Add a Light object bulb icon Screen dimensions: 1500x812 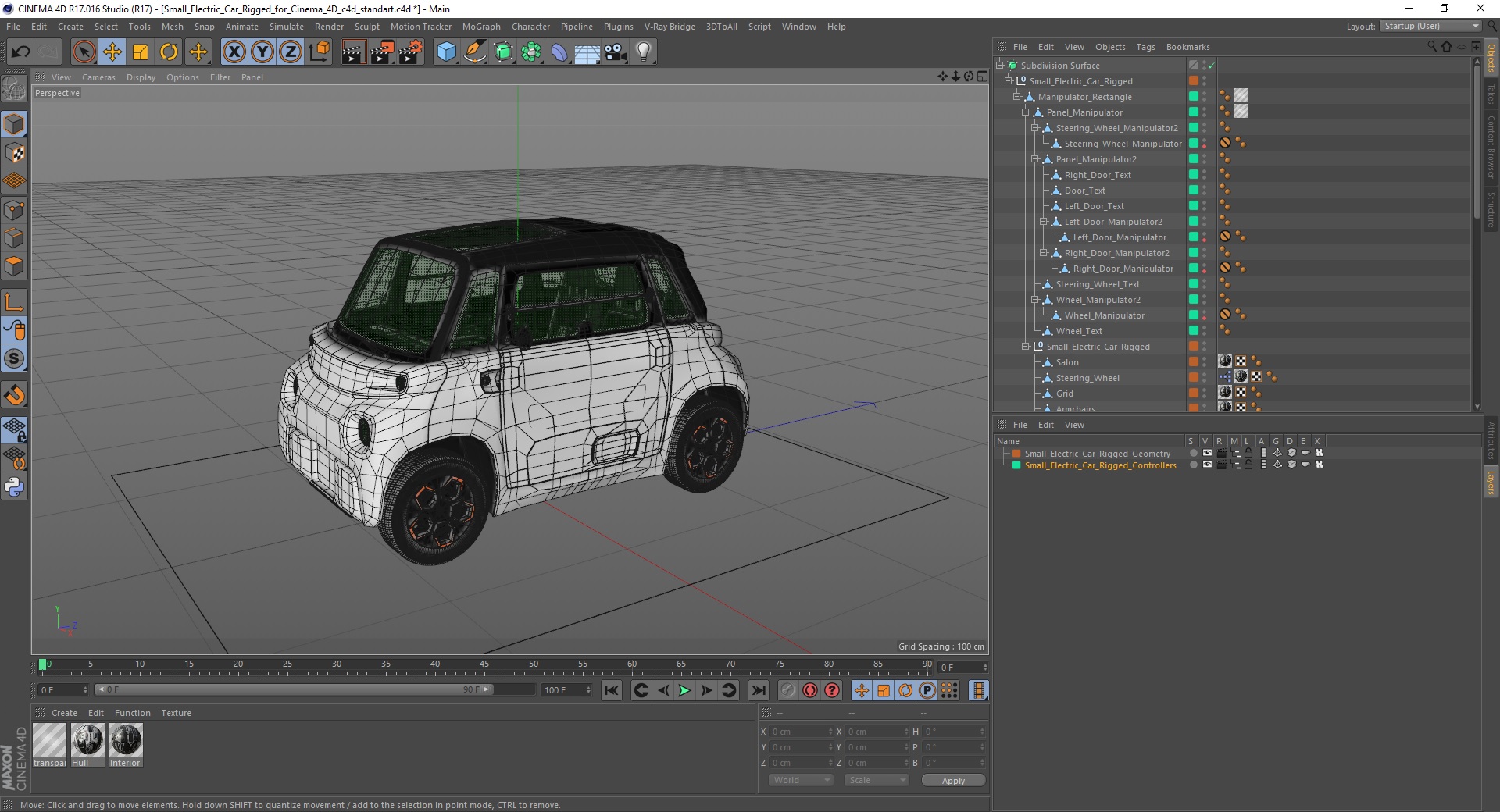644,52
